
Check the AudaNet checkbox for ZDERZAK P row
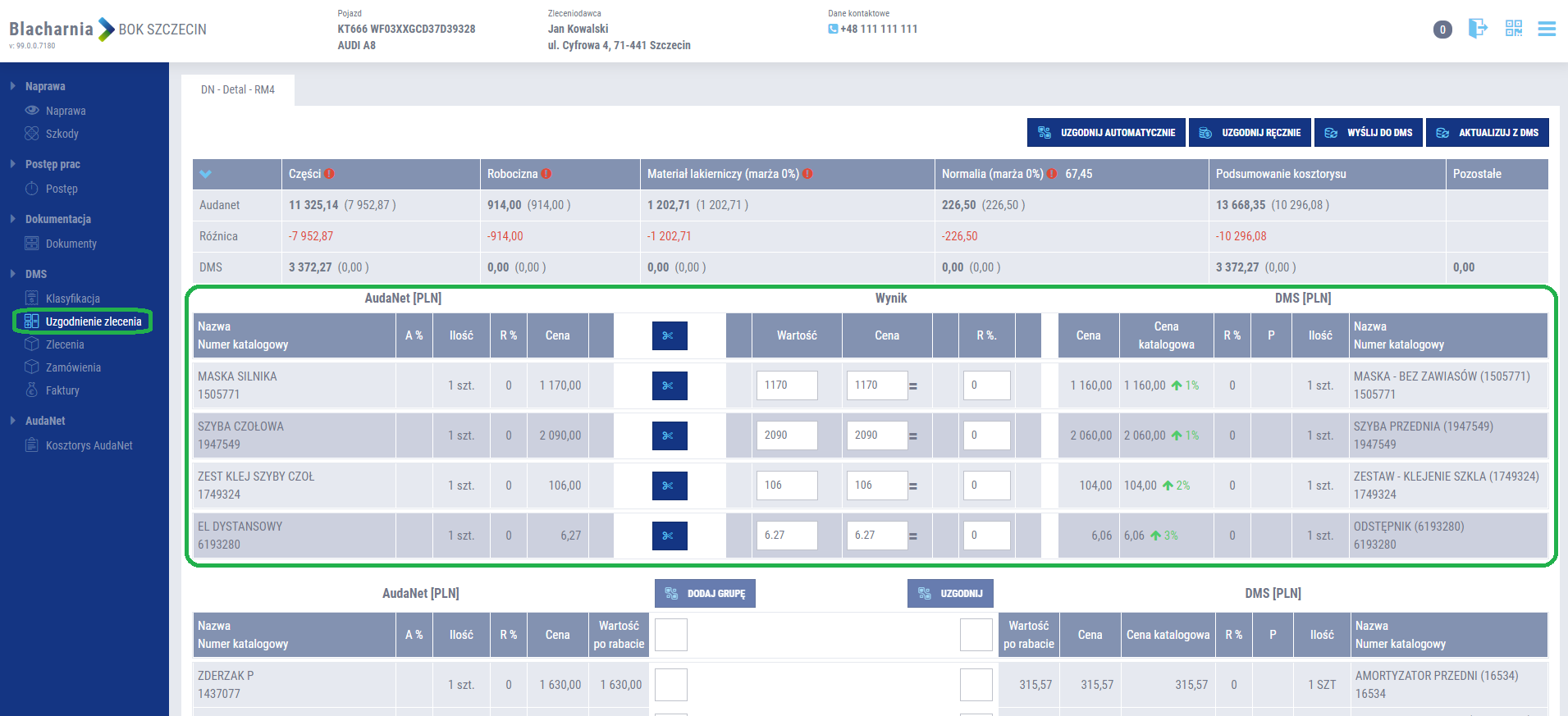tap(670, 685)
